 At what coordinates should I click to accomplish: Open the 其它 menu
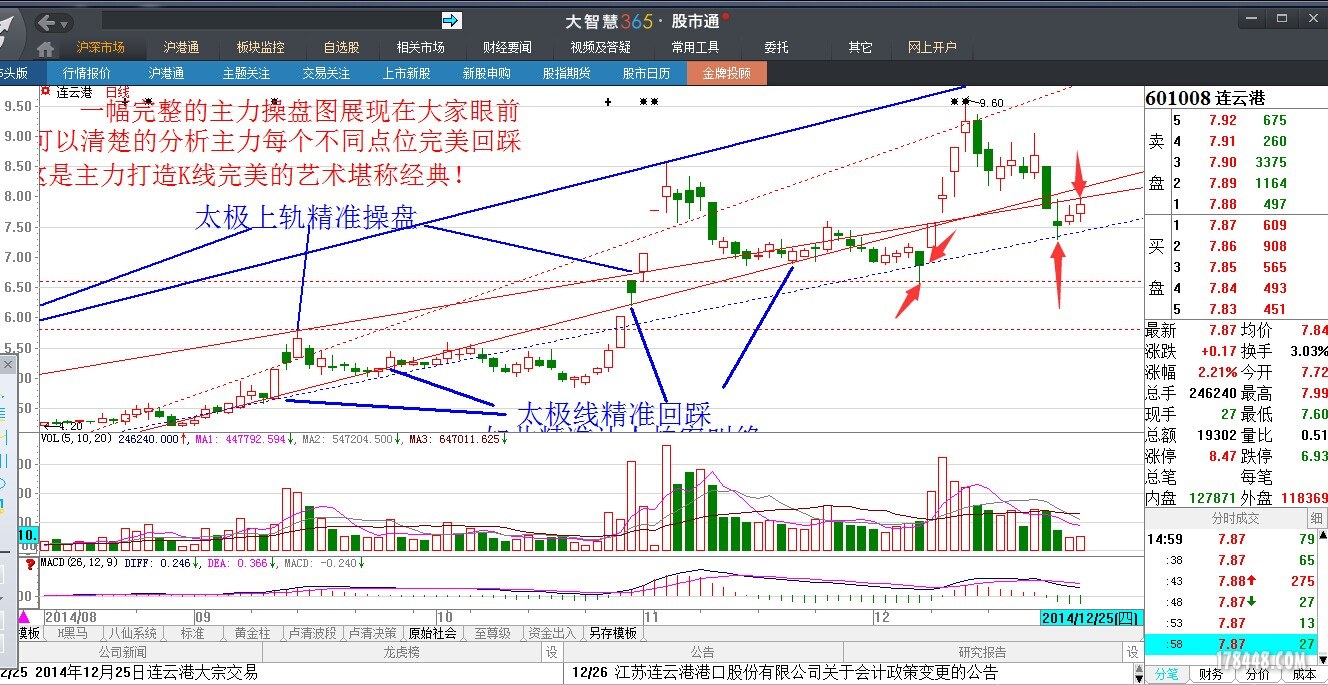[x=860, y=47]
